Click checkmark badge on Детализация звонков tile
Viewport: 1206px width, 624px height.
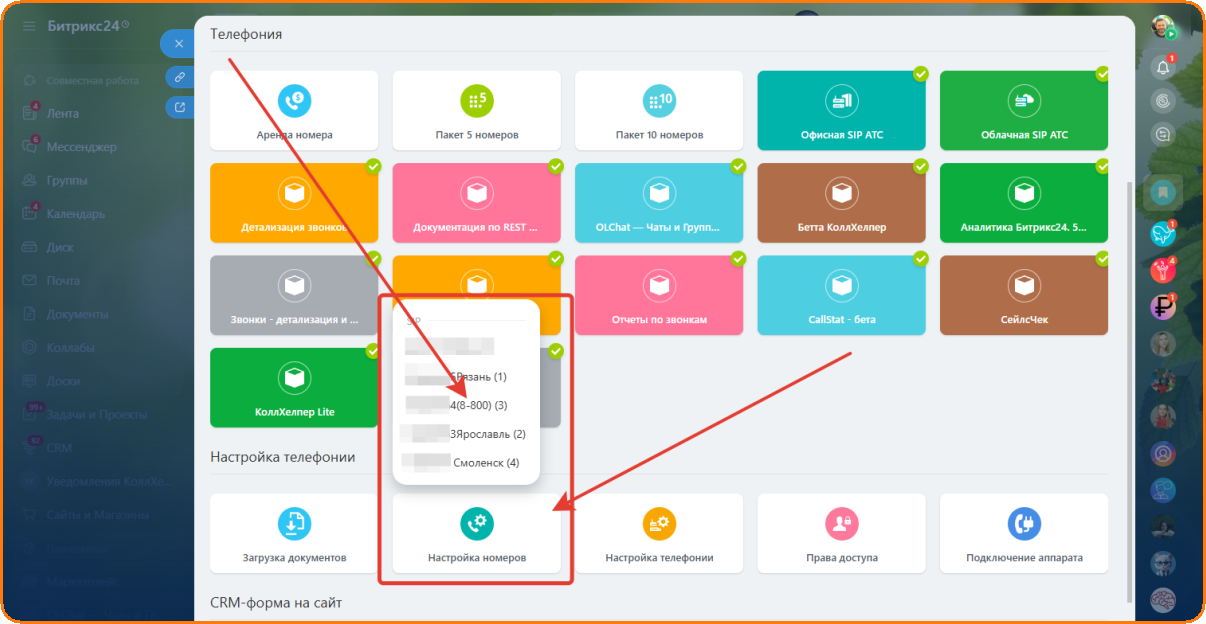(373, 166)
